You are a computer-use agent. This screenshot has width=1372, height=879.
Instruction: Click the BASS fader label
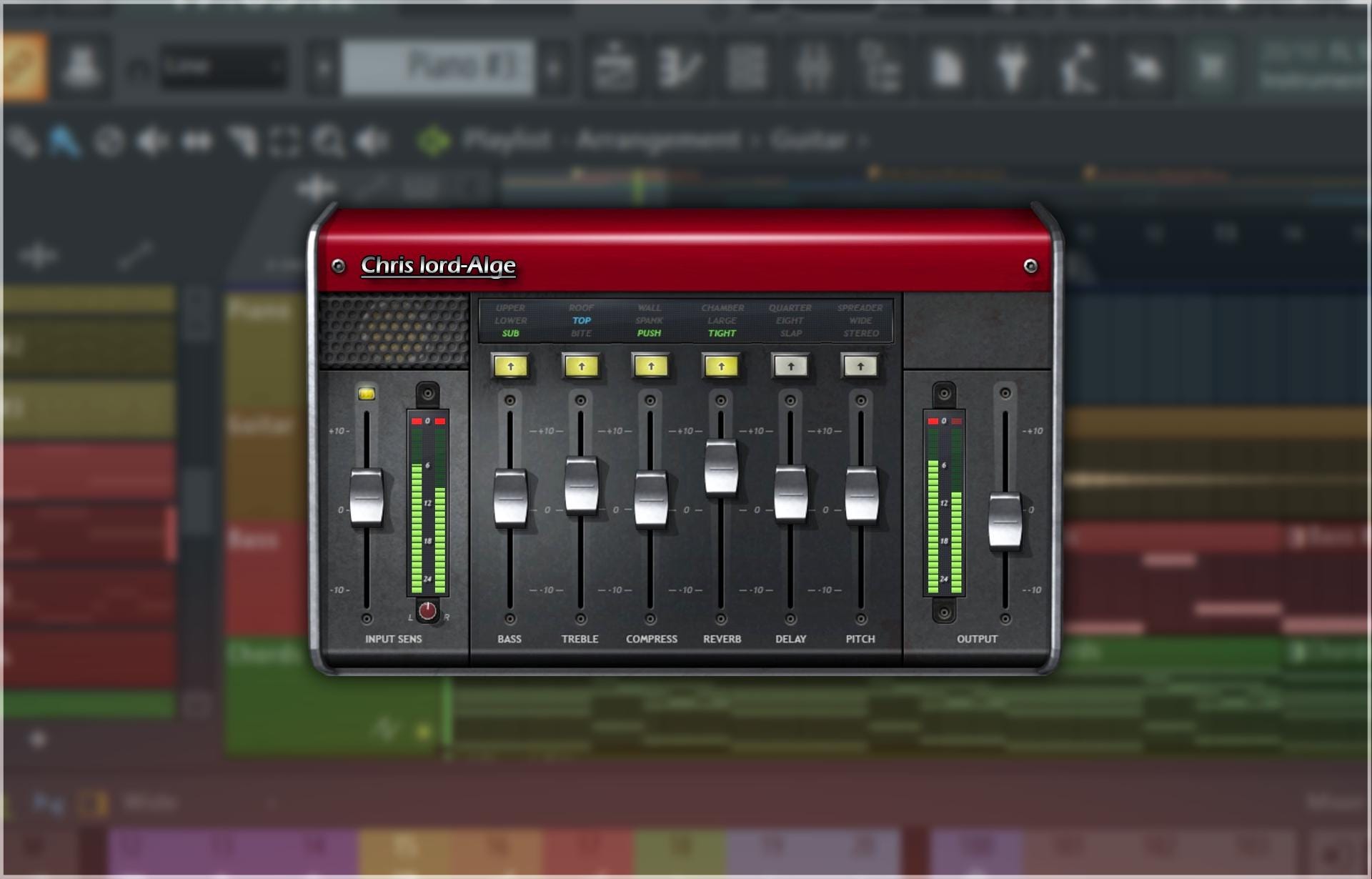tap(509, 639)
